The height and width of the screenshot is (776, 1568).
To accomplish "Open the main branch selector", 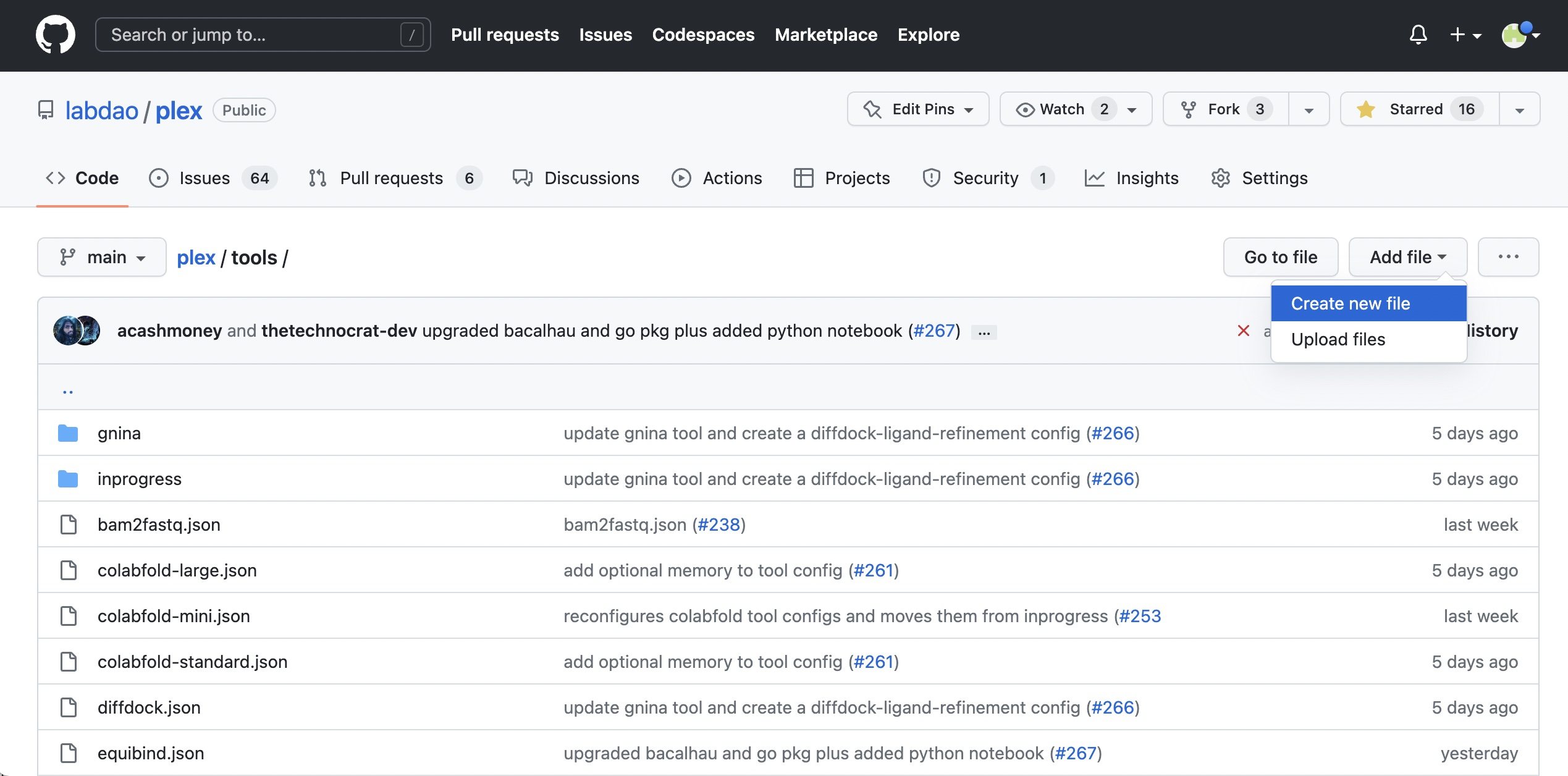I will [102, 257].
